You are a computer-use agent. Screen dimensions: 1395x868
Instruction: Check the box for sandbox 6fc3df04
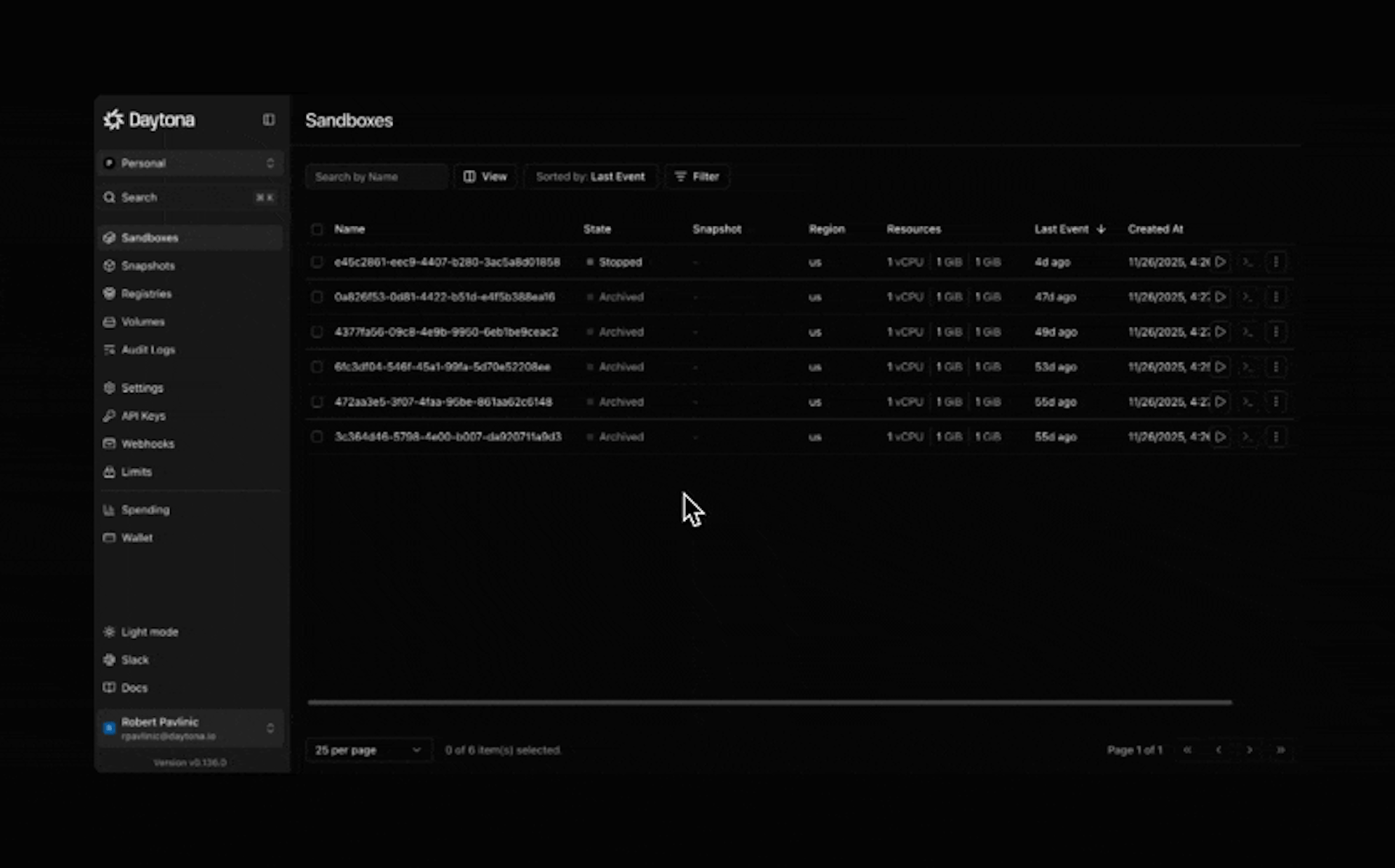pos(317,367)
